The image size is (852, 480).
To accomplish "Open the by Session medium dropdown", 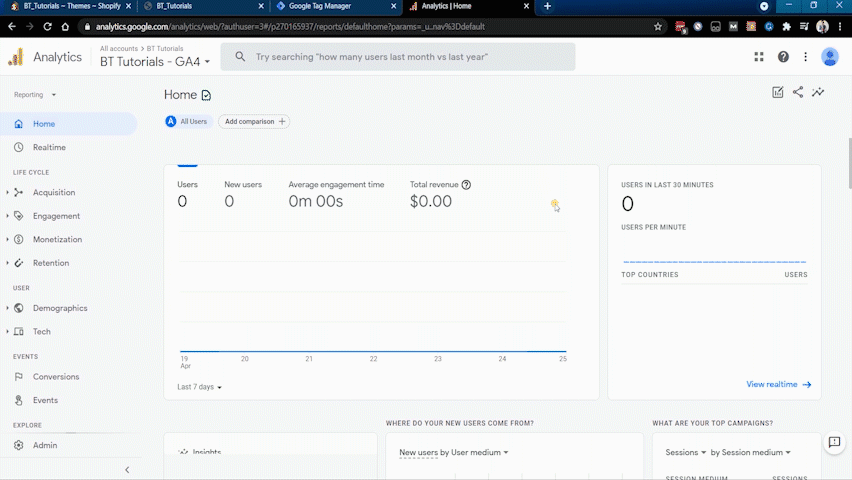I will point(750,452).
